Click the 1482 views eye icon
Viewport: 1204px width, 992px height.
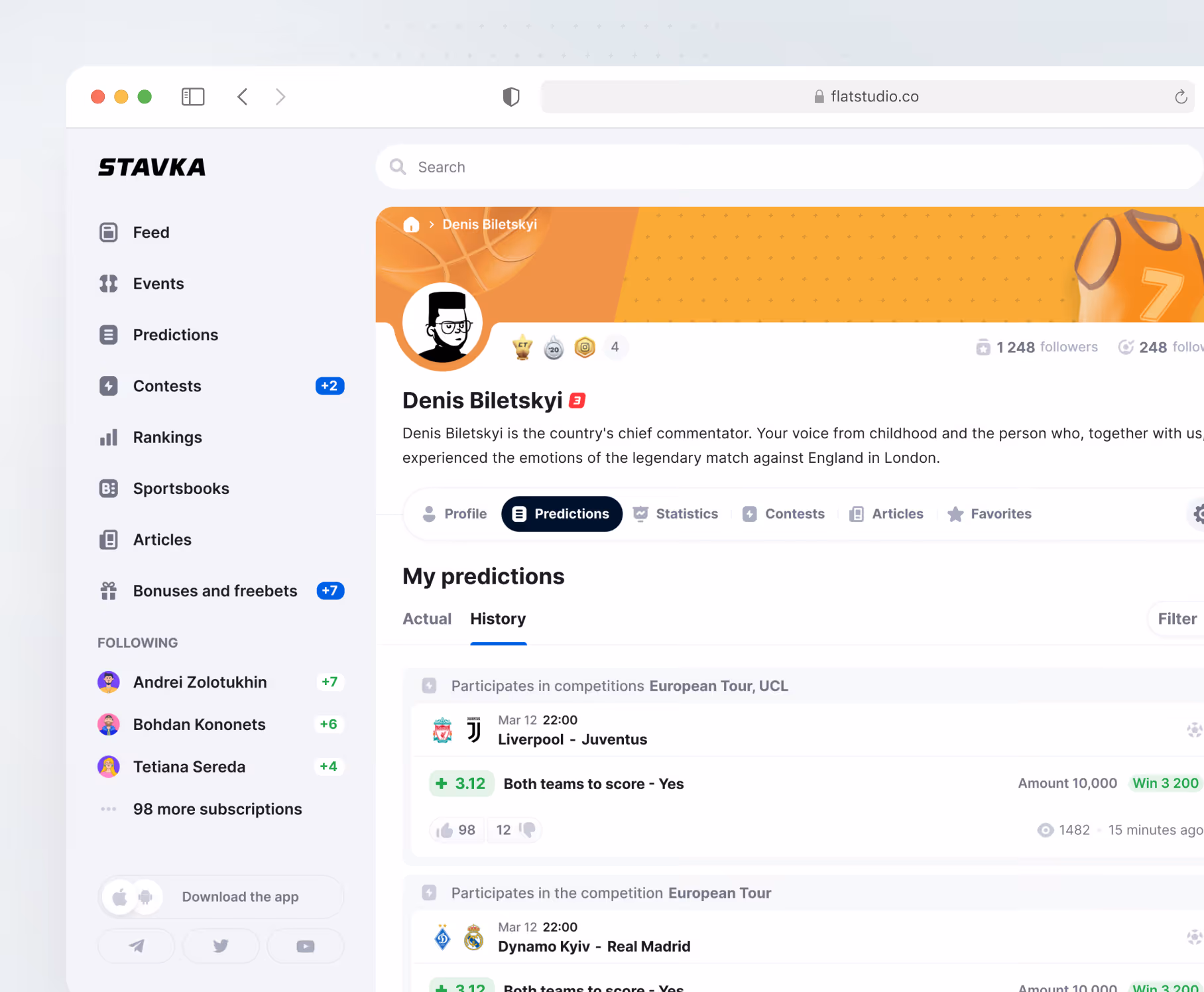tap(1046, 830)
